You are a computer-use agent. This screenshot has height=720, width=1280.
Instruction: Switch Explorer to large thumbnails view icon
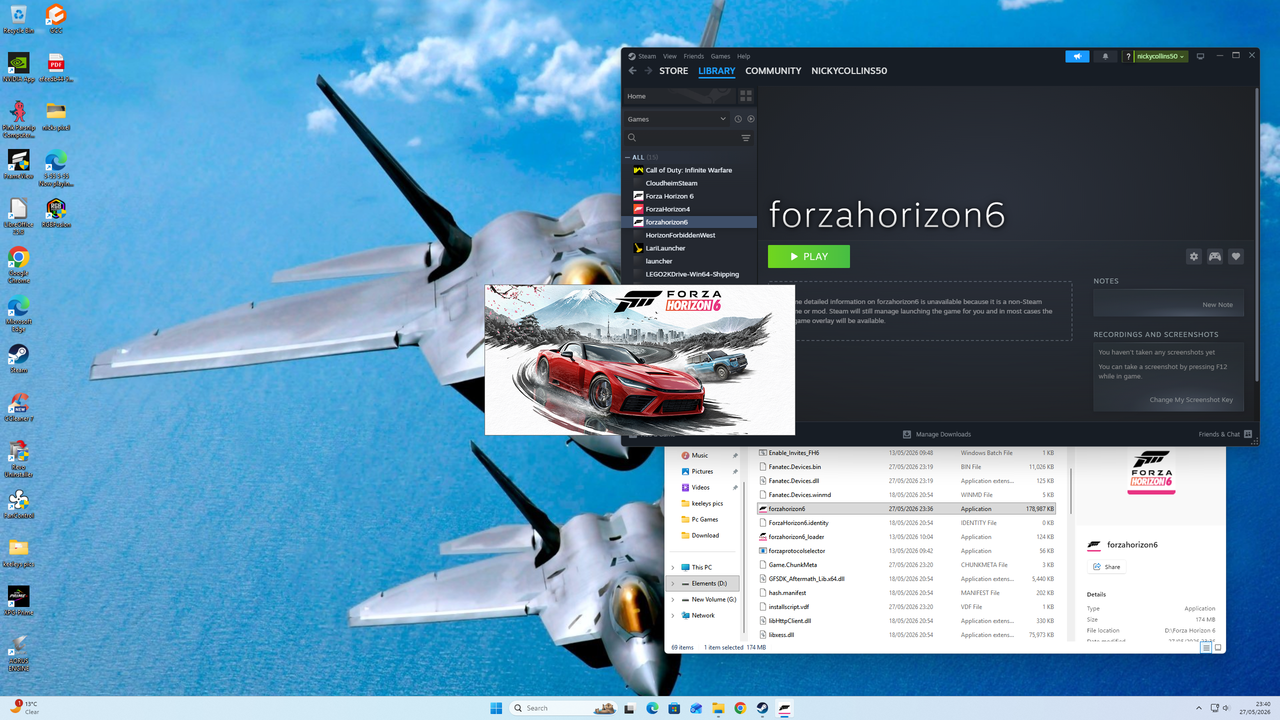coord(1218,648)
